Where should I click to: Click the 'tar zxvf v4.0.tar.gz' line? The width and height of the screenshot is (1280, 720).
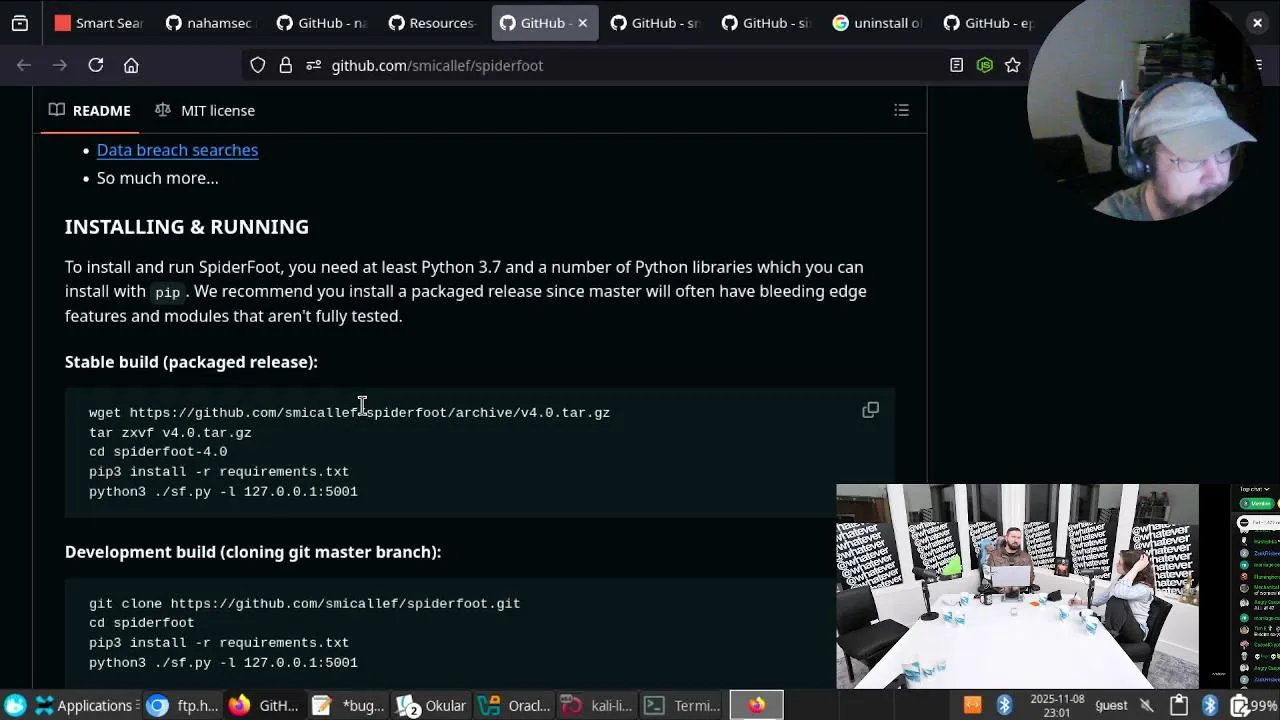click(170, 432)
